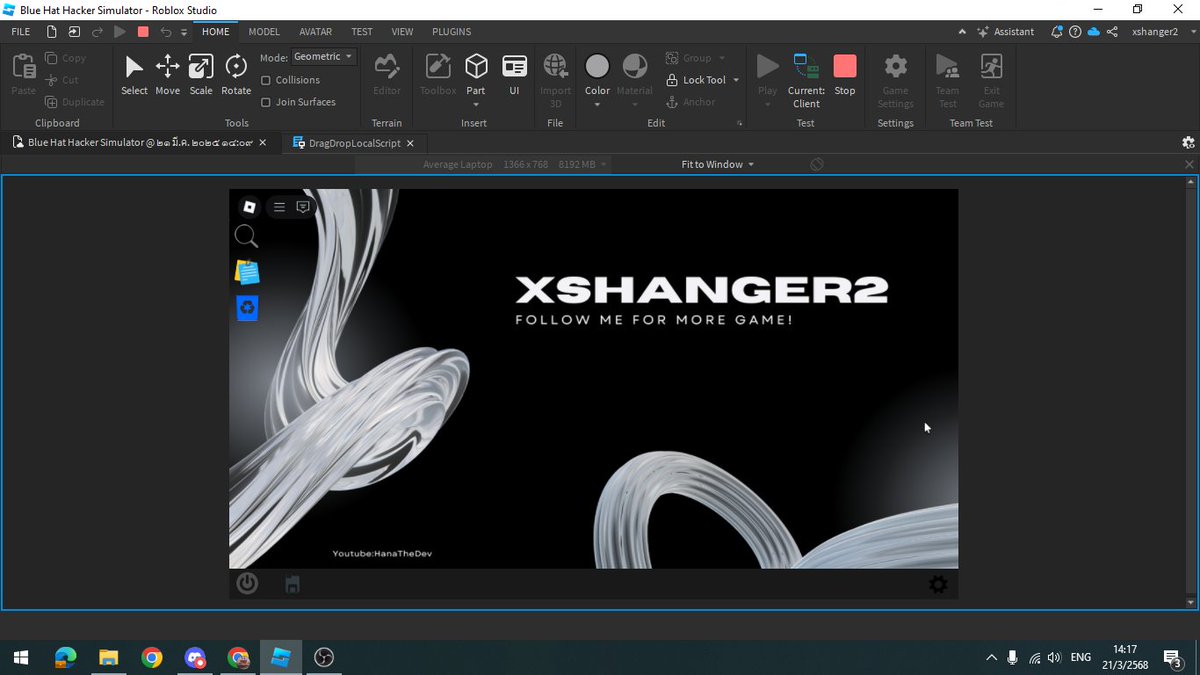Switch to the VIEW ribbon tab
Screen dimensions: 1200x675
(x=402, y=32)
